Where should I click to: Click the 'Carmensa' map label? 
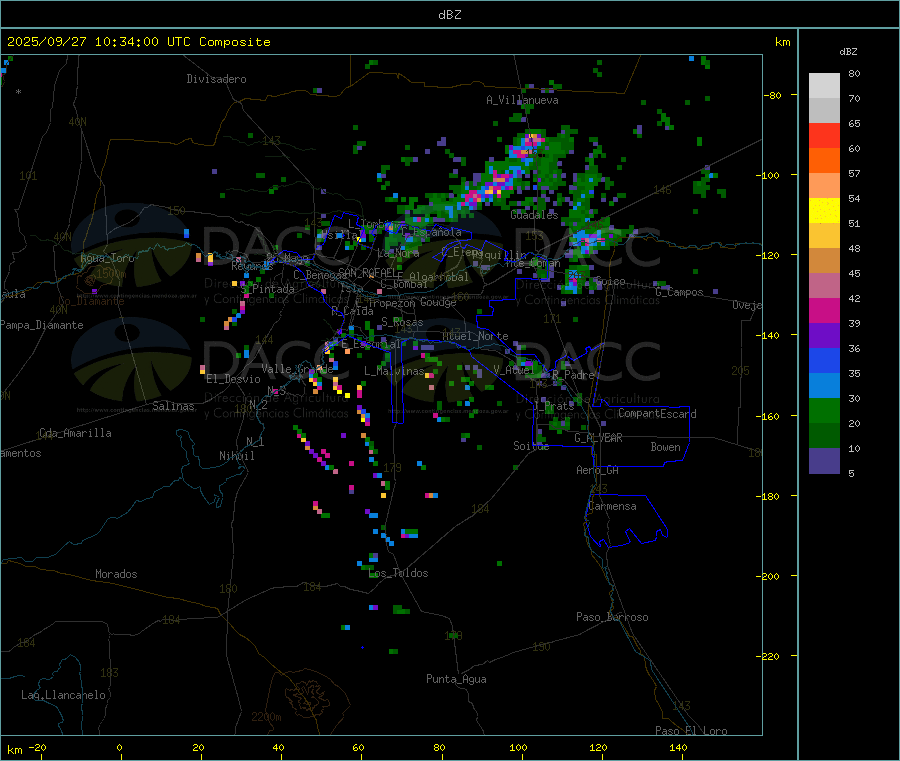pos(612,506)
